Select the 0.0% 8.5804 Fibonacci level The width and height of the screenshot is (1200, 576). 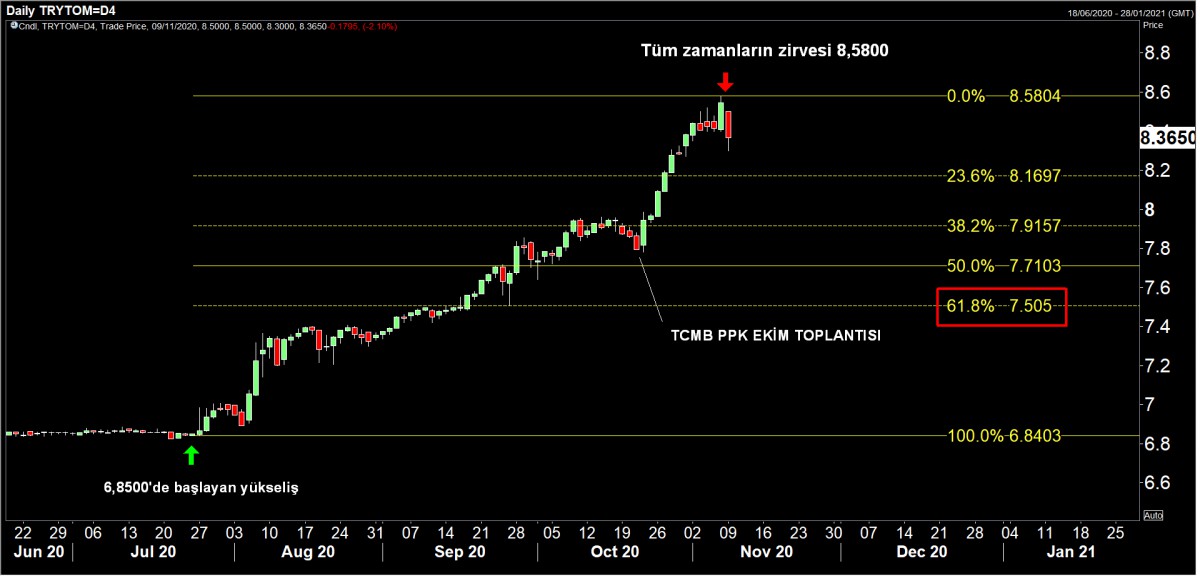[1003, 97]
